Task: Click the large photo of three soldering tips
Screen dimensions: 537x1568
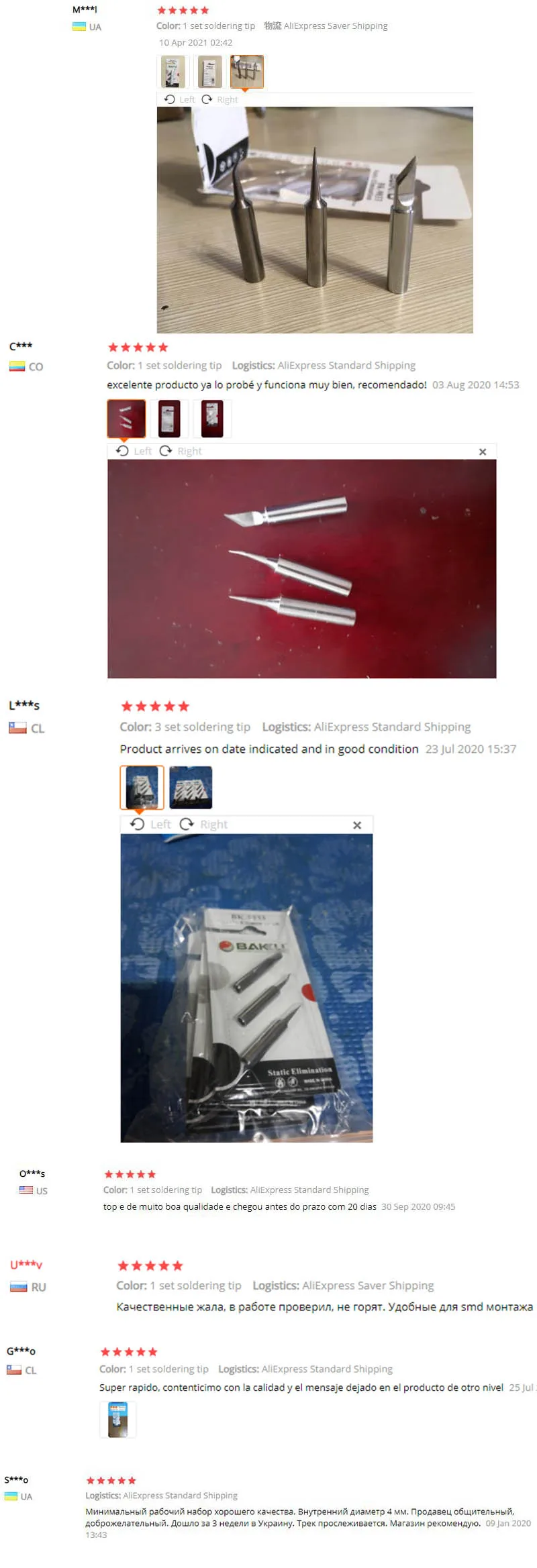Action: pos(315,220)
